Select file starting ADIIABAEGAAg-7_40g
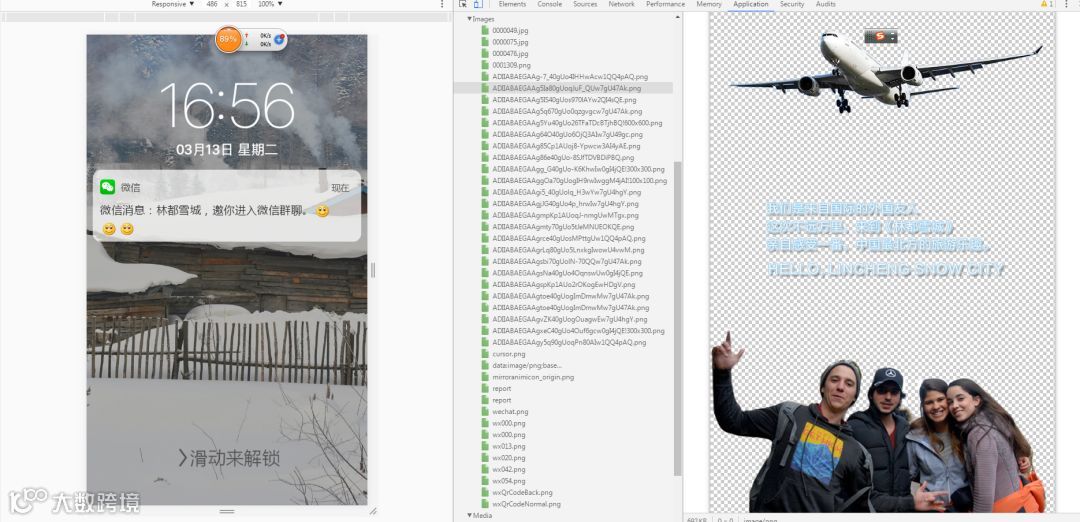Image resolution: width=1080 pixels, height=522 pixels. 570,77
